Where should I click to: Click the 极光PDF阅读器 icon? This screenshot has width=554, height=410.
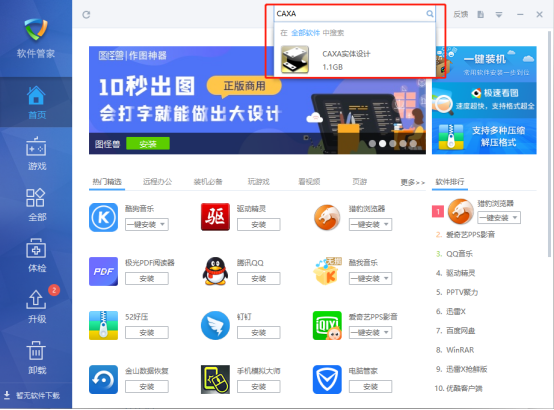(104, 271)
